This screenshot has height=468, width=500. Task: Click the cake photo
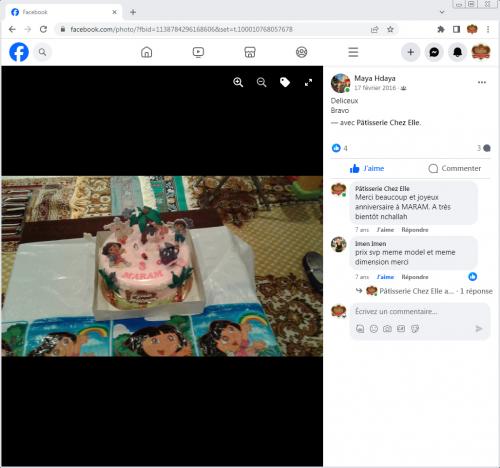tap(162, 266)
